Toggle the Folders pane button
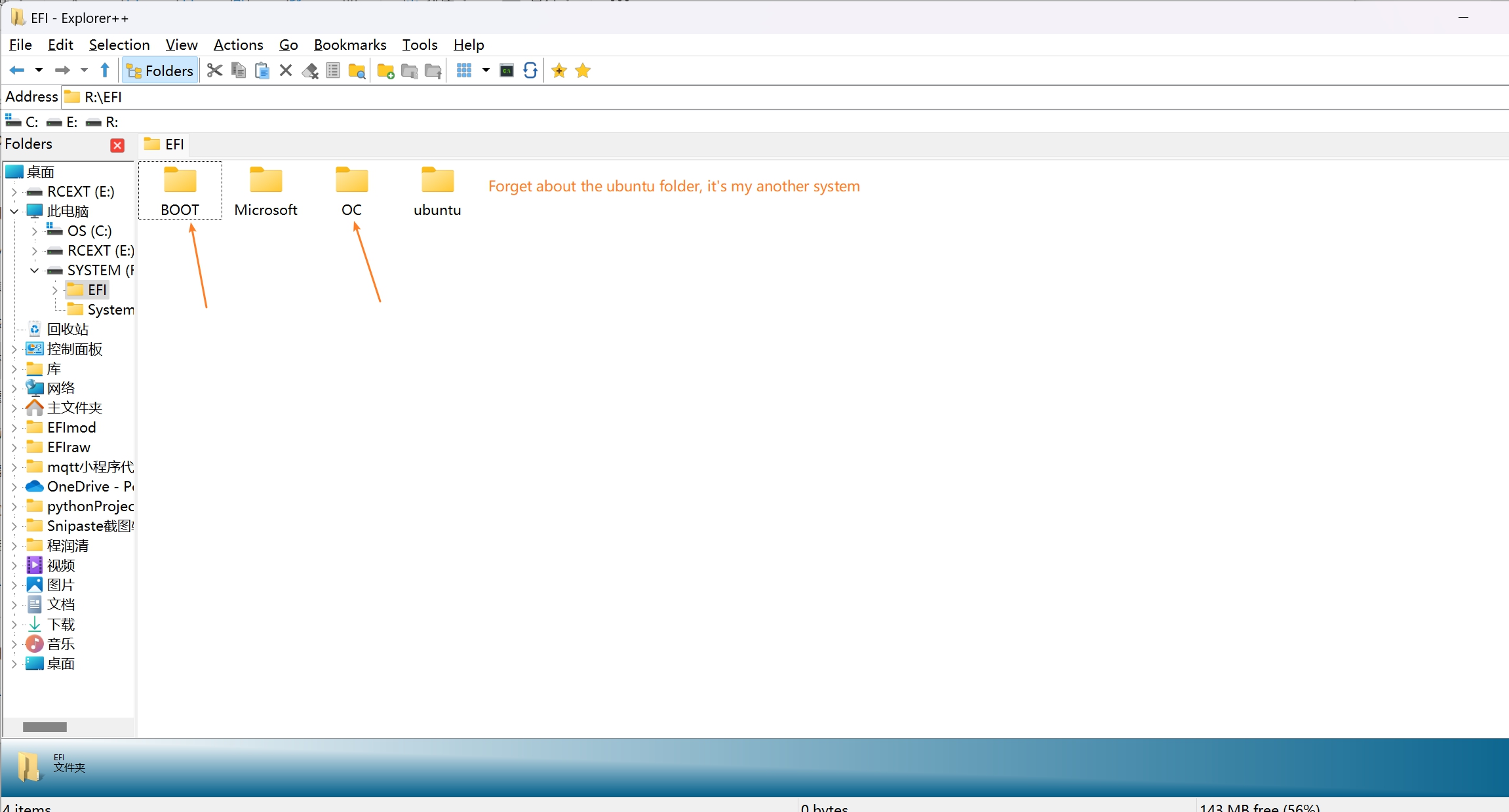The width and height of the screenshot is (1509, 812). [160, 71]
